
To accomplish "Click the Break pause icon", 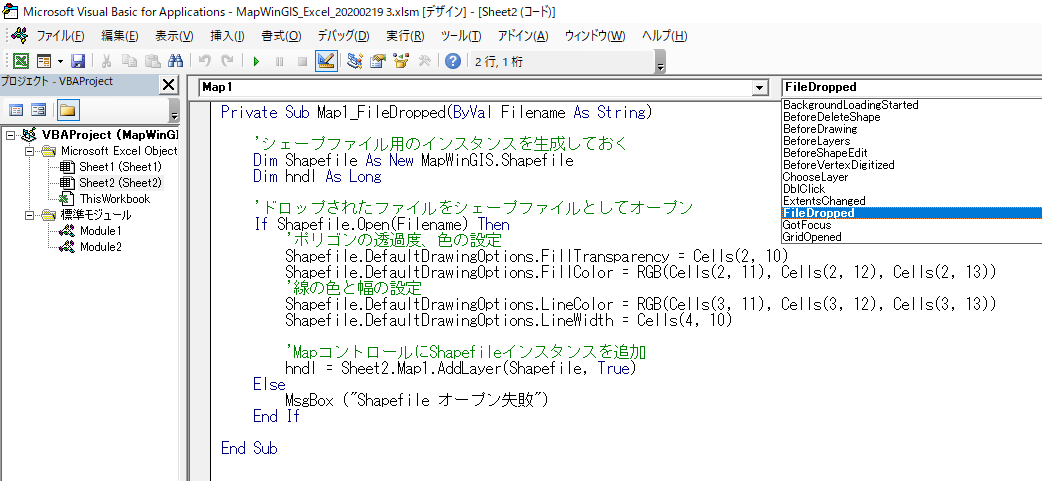I will point(279,62).
